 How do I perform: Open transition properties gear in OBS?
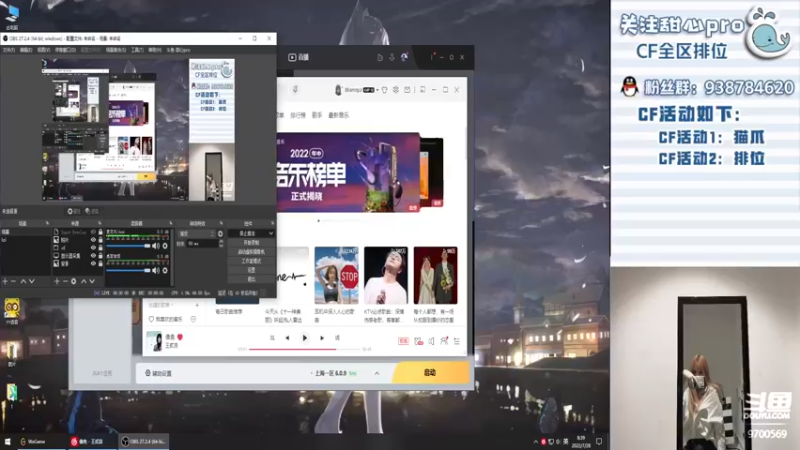coord(220,234)
